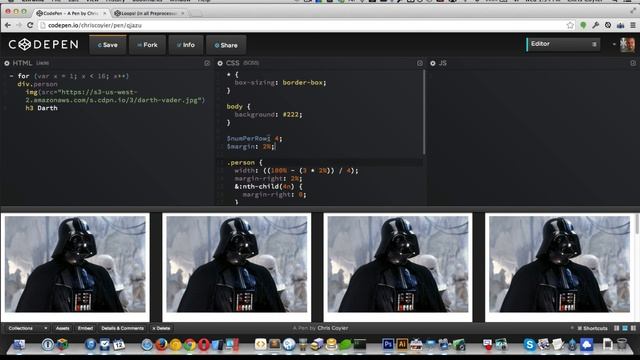Open CSS panel settings gear
Viewport: 640px width, 360px height.
[220, 63]
